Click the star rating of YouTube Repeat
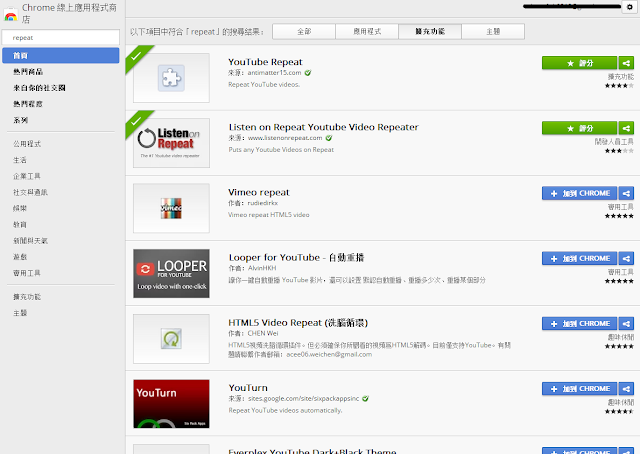Image resolution: width=640 pixels, height=454 pixels. [x=619, y=86]
